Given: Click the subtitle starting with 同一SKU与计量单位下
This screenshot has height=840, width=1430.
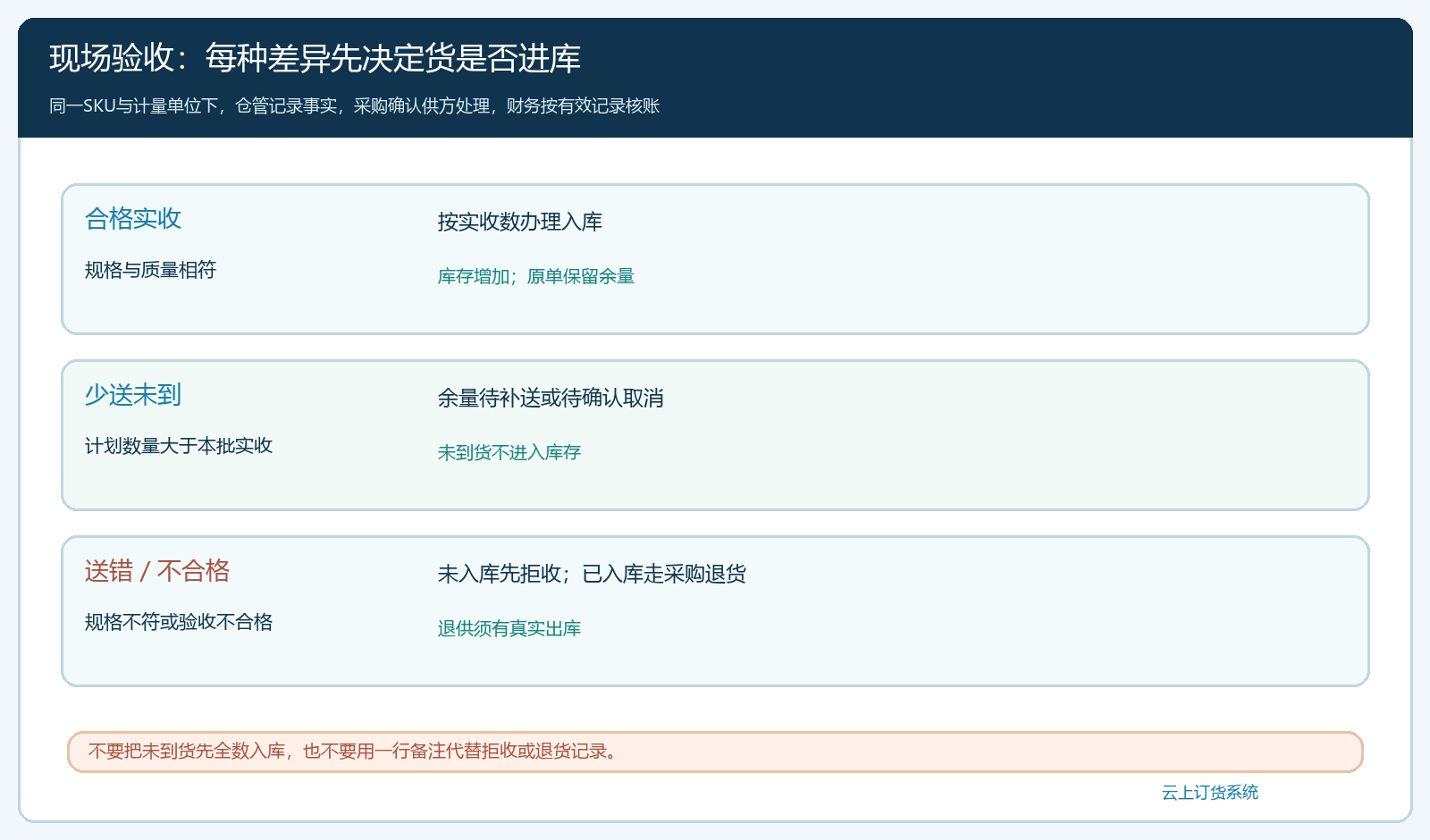Looking at the screenshot, I should (x=354, y=105).
